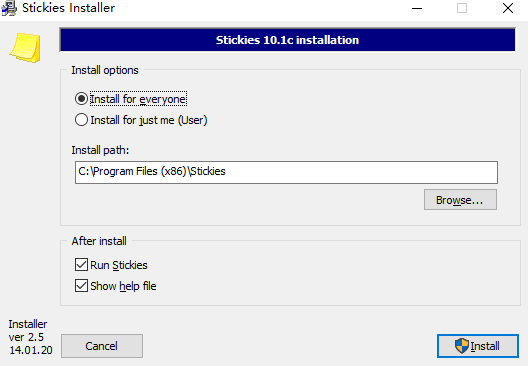Click the installer icon in the title bar

point(9,8)
